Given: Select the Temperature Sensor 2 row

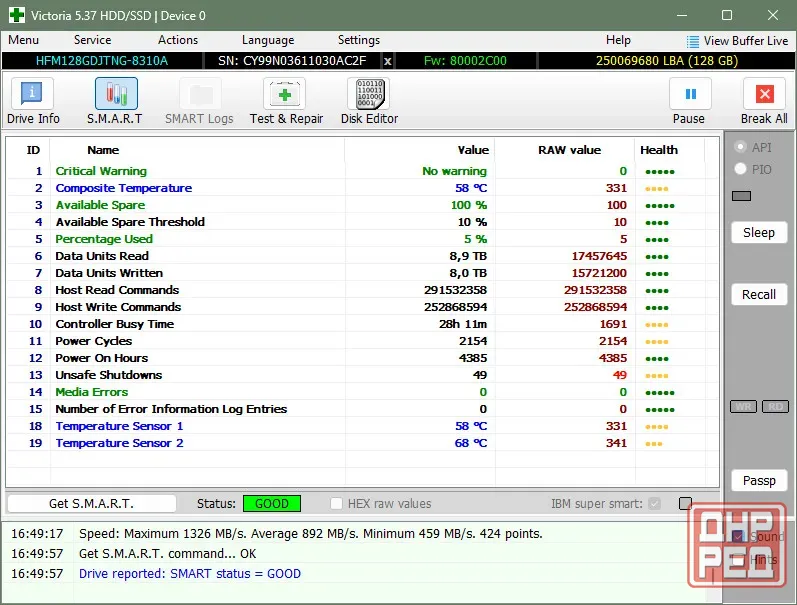Looking at the screenshot, I should (363, 443).
